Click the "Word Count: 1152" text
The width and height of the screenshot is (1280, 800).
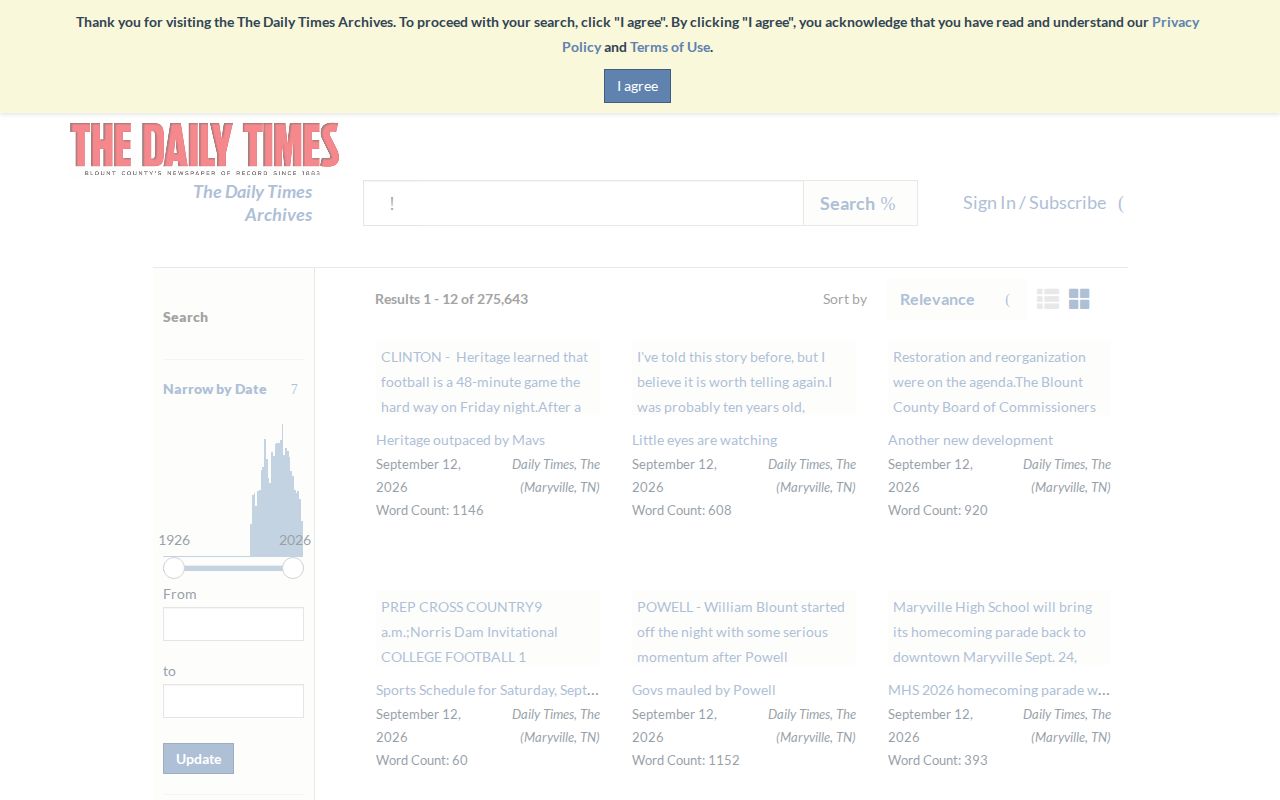[x=686, y=760]
